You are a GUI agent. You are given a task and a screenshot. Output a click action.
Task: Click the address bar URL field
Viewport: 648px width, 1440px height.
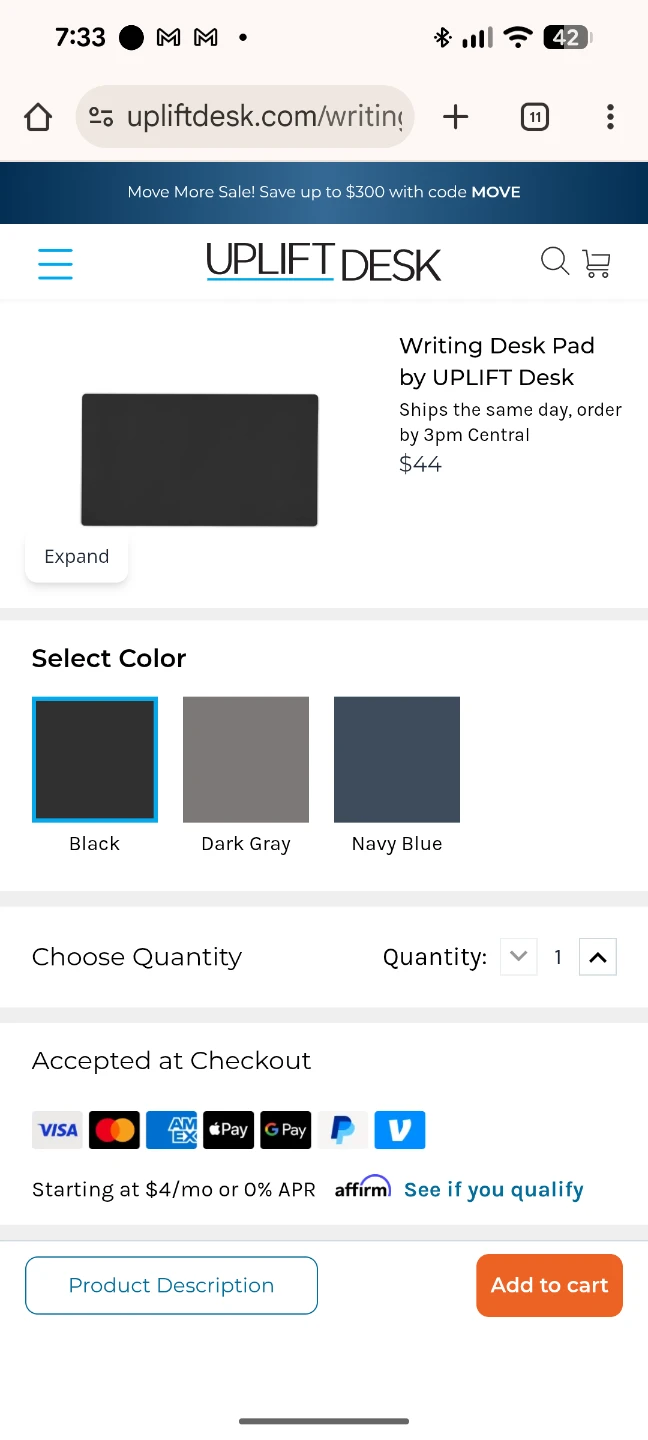[265, 117]
